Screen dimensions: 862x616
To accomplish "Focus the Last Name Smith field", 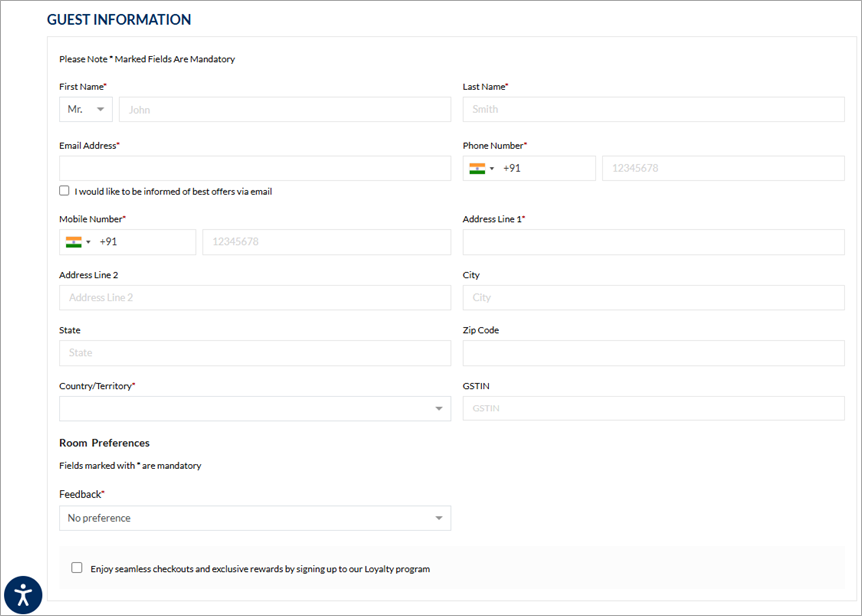I will 654,109.
